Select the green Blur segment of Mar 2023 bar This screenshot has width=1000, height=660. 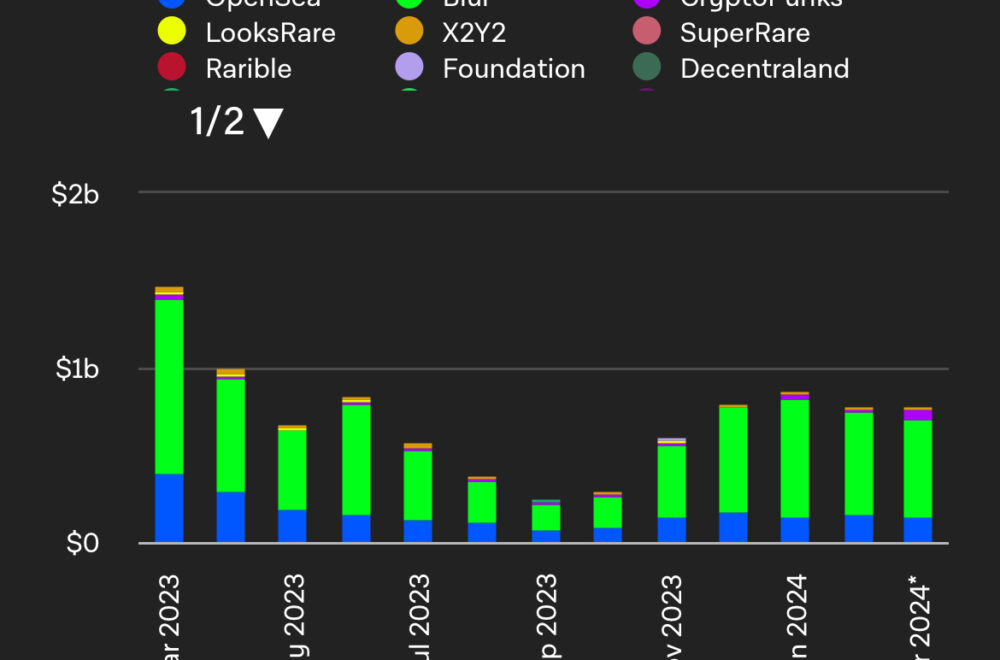[x=169, y=386]
